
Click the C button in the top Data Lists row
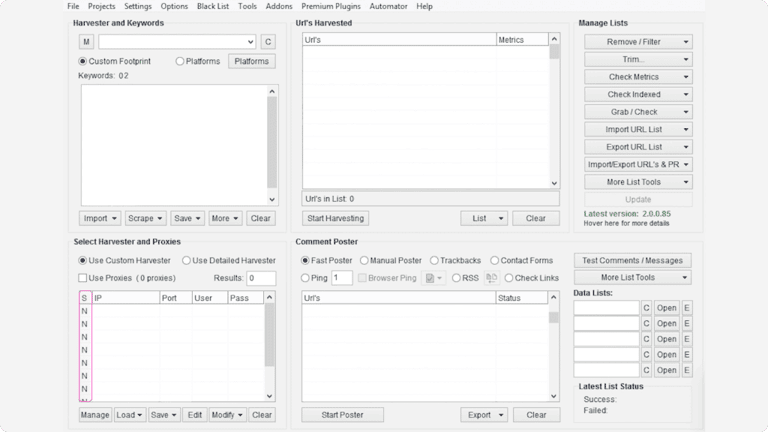tap(647, 308)
